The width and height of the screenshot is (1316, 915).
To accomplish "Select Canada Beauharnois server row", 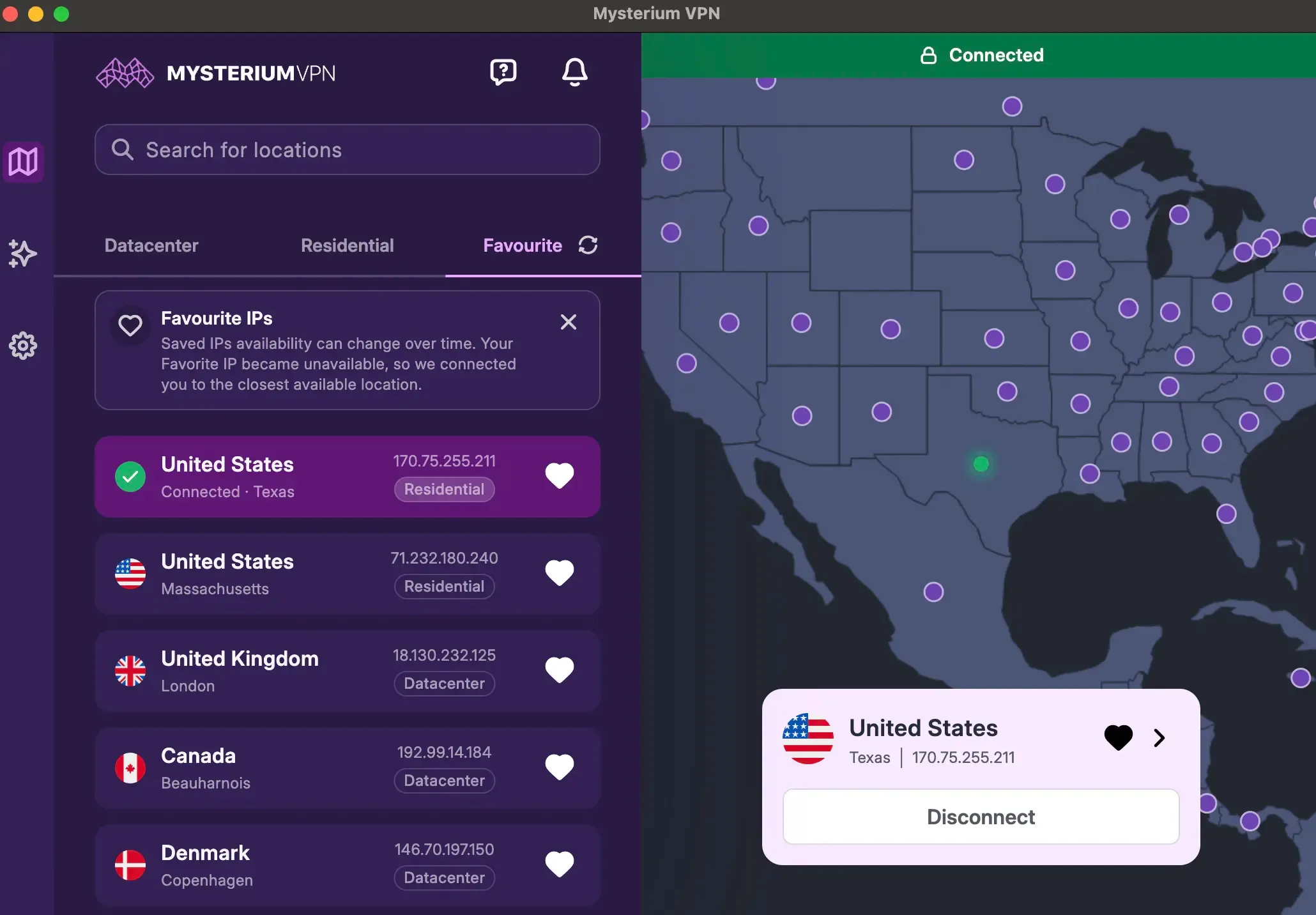I will tap(348, 768).
